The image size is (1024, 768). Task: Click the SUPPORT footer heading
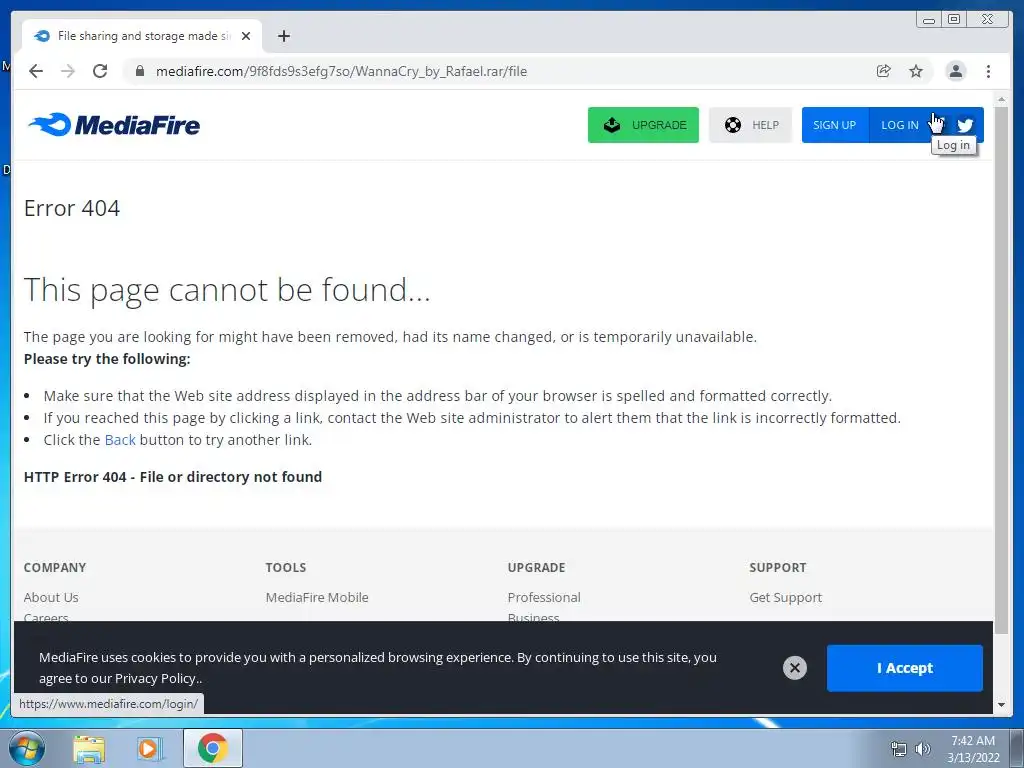coord(778,568)
